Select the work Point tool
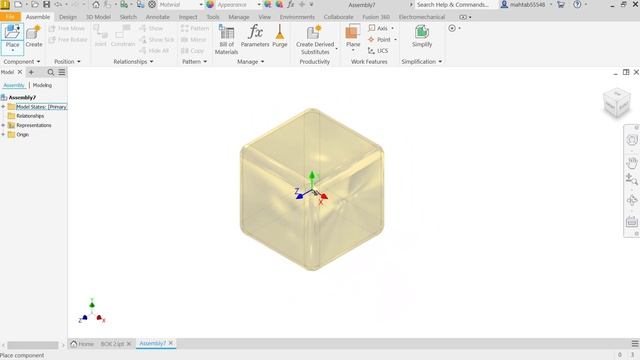This screenshot has width=640, height=360. (380, 40)
